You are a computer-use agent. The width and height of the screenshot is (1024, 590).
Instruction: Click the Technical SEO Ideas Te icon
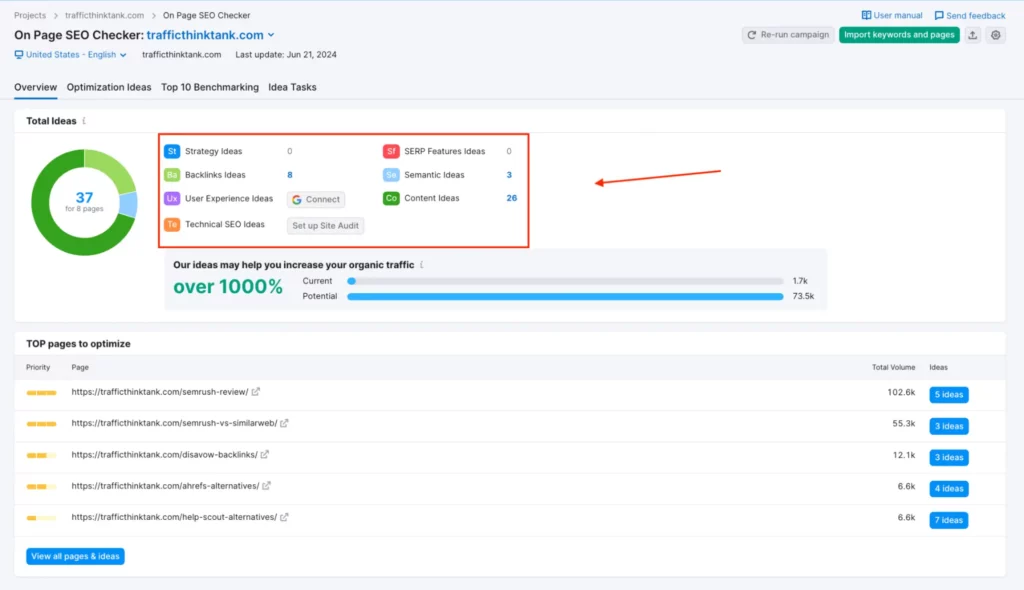171,225
